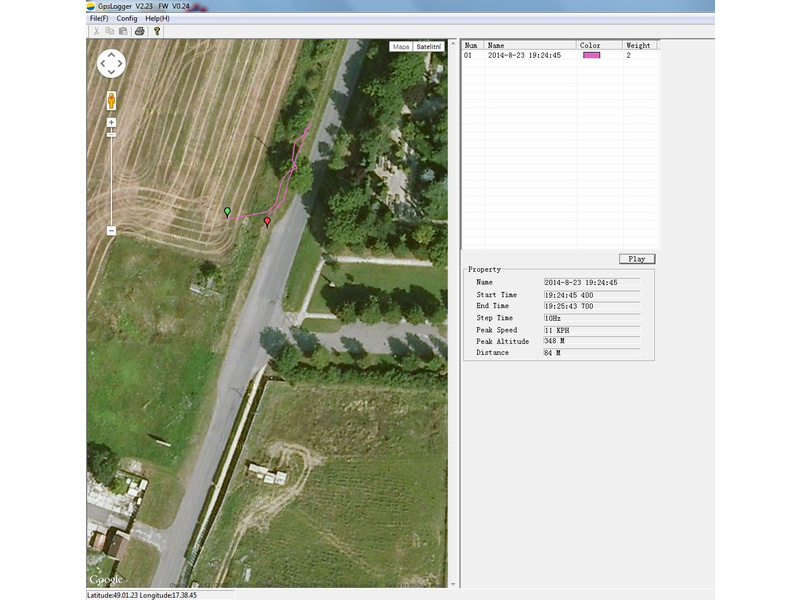Select track 2014-8-23 19:24:45 in list

pyautogui.click(x=524, y=56)
